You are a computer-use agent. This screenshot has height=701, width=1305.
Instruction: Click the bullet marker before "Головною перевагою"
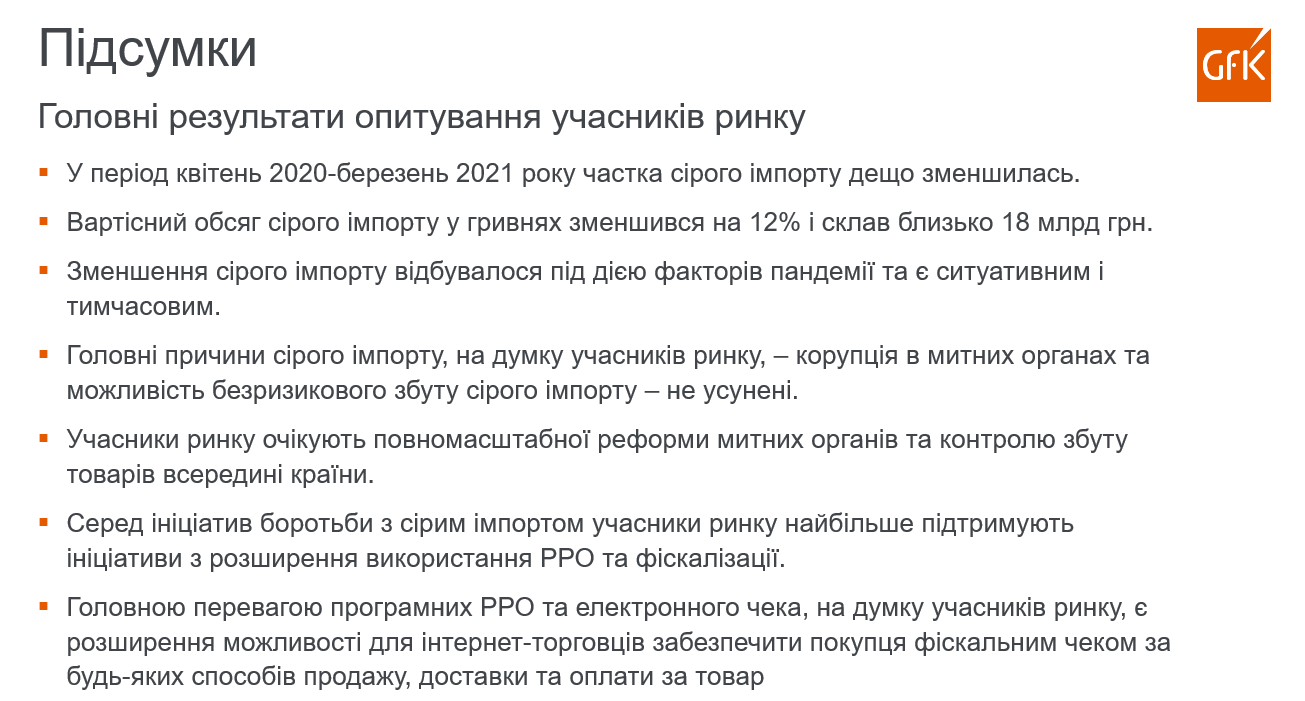tap(44, 606)
